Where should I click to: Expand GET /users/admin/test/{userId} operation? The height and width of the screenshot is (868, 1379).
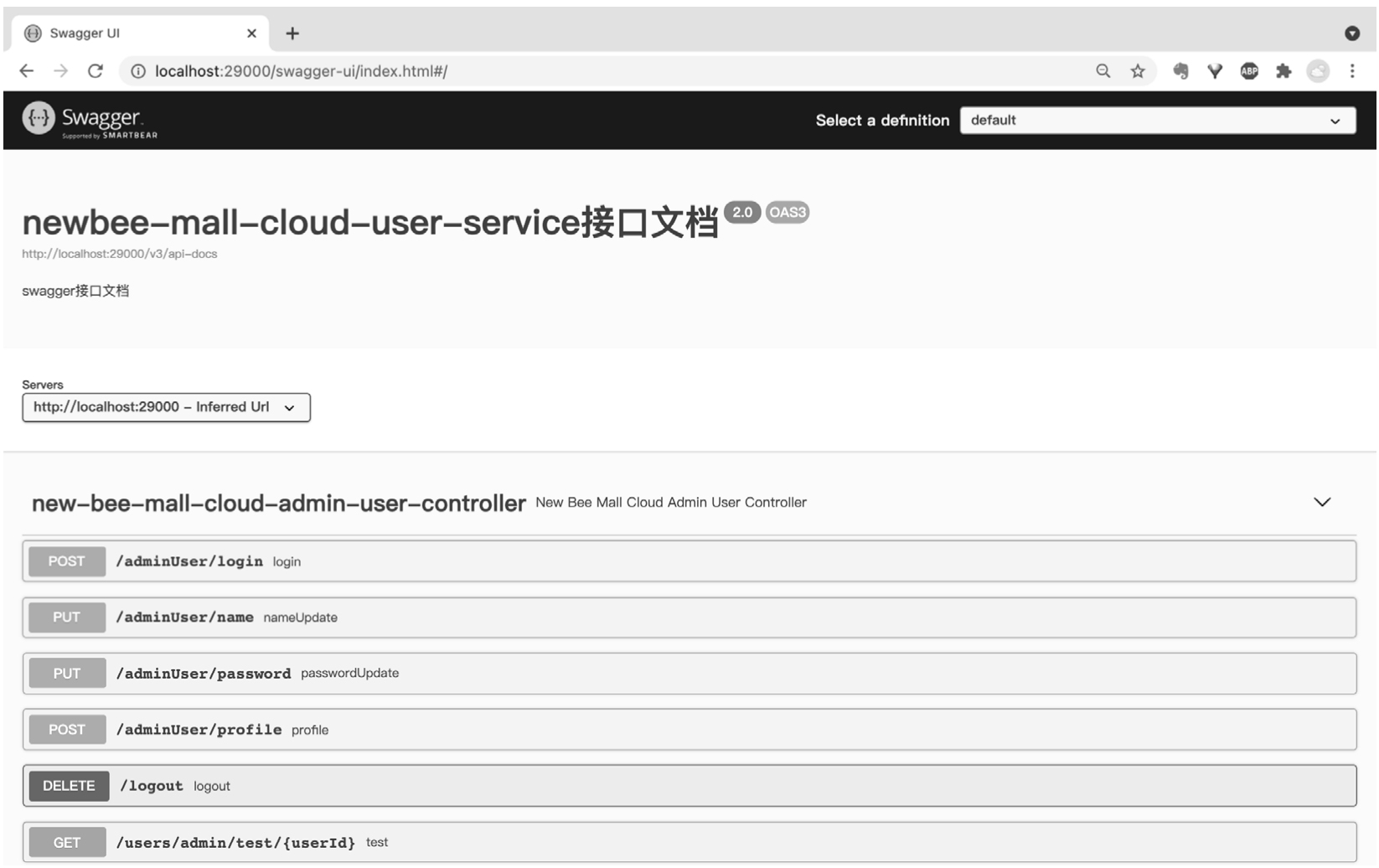(689, 842)
